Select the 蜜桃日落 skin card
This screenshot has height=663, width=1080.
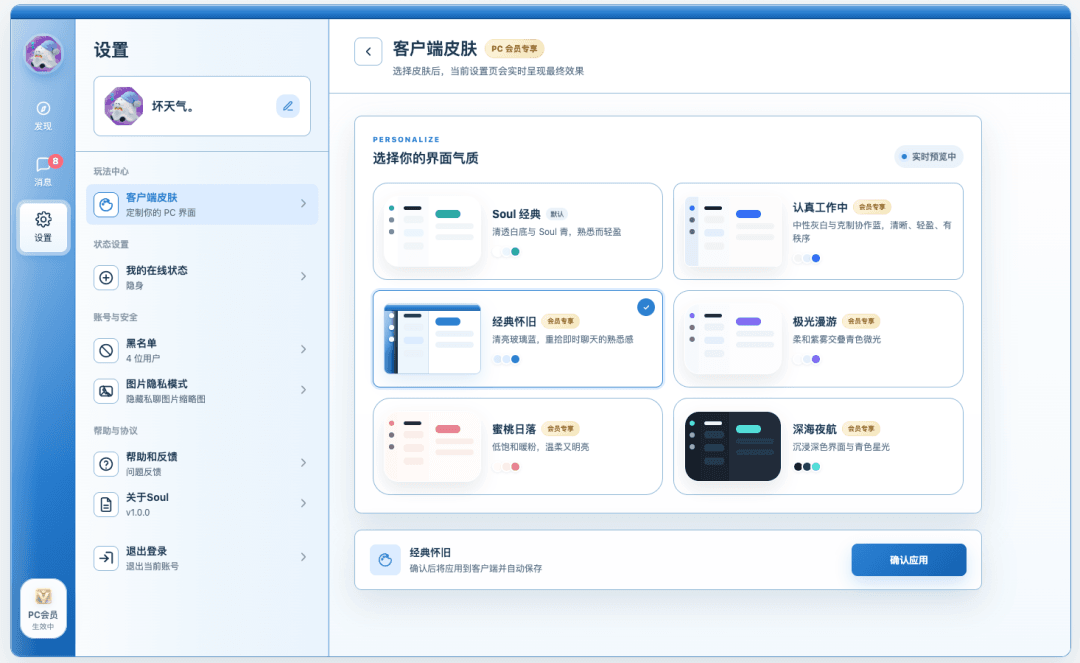[x=517, y=446]
